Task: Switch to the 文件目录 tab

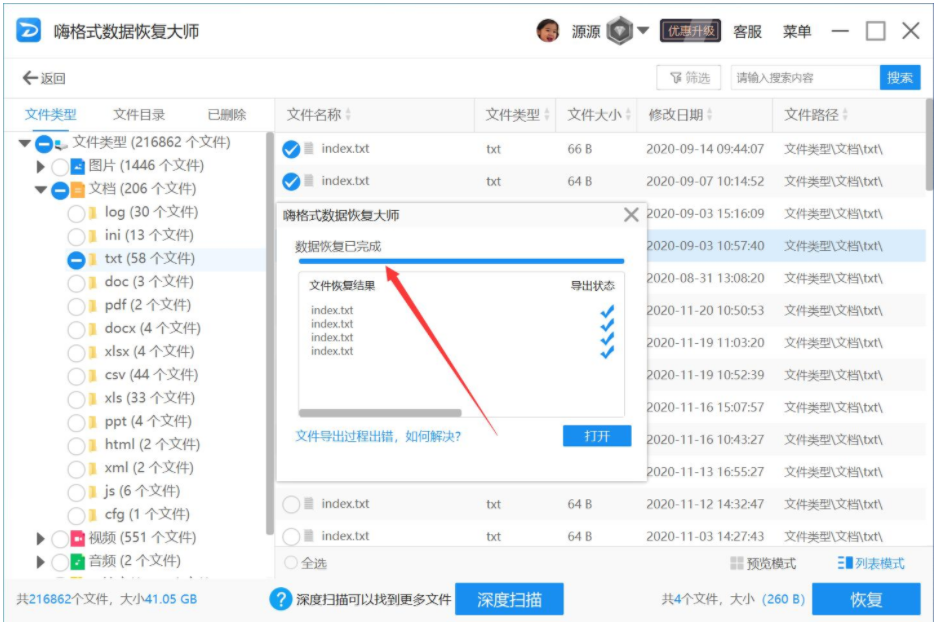Action: [139, 114]
